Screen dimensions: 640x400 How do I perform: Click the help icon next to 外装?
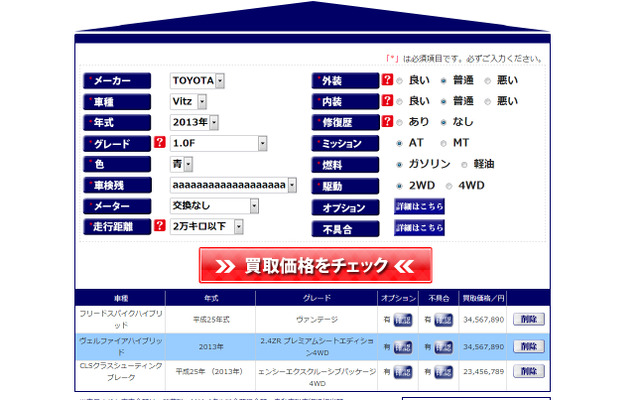pos(387,79)
